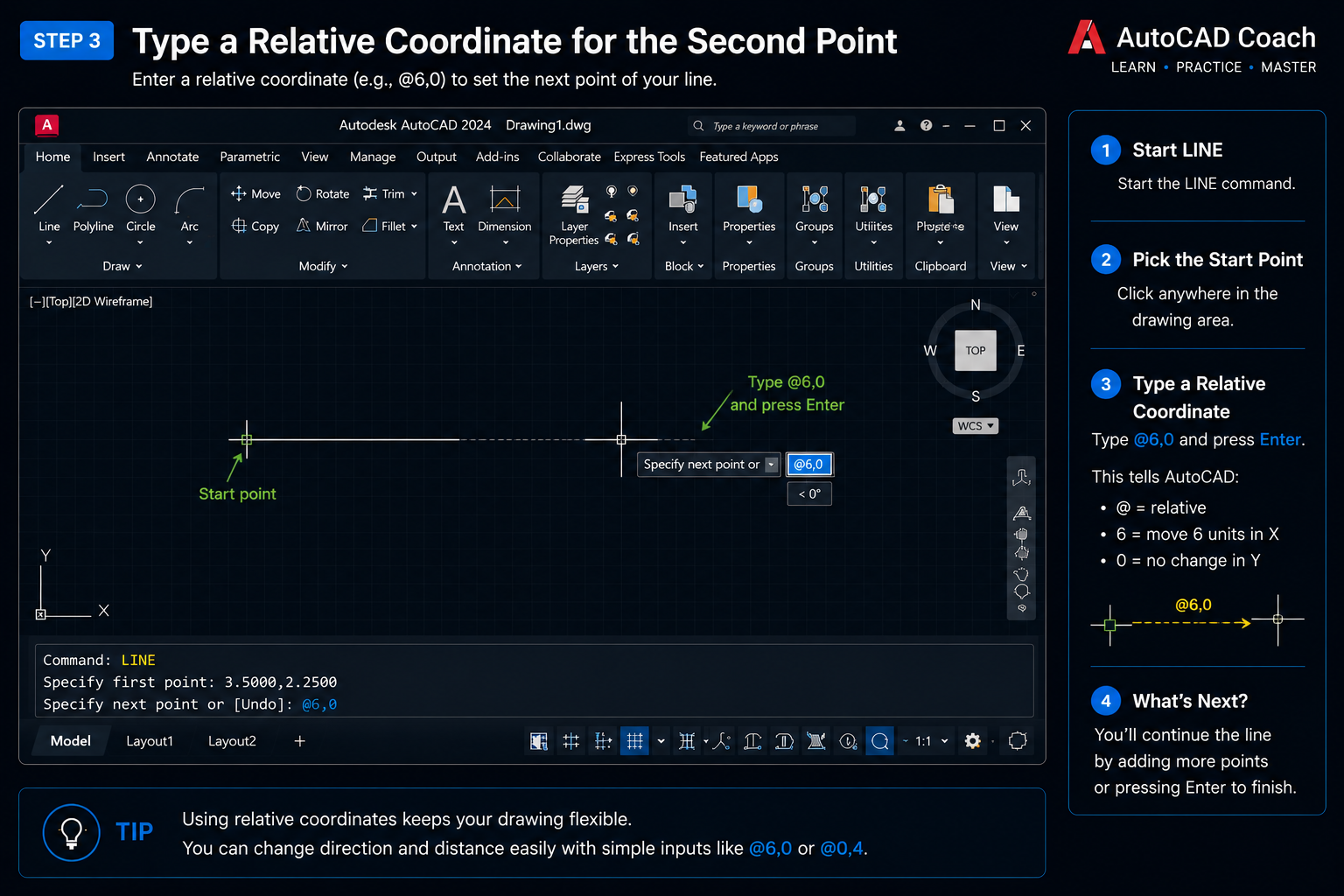Open the Fillet dropdown arrow
This screenshot has width=1344, height=896.
[x=414, y=226]
